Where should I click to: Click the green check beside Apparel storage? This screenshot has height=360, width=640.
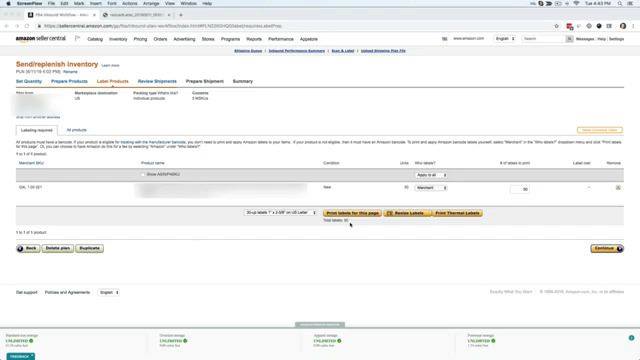339,341
